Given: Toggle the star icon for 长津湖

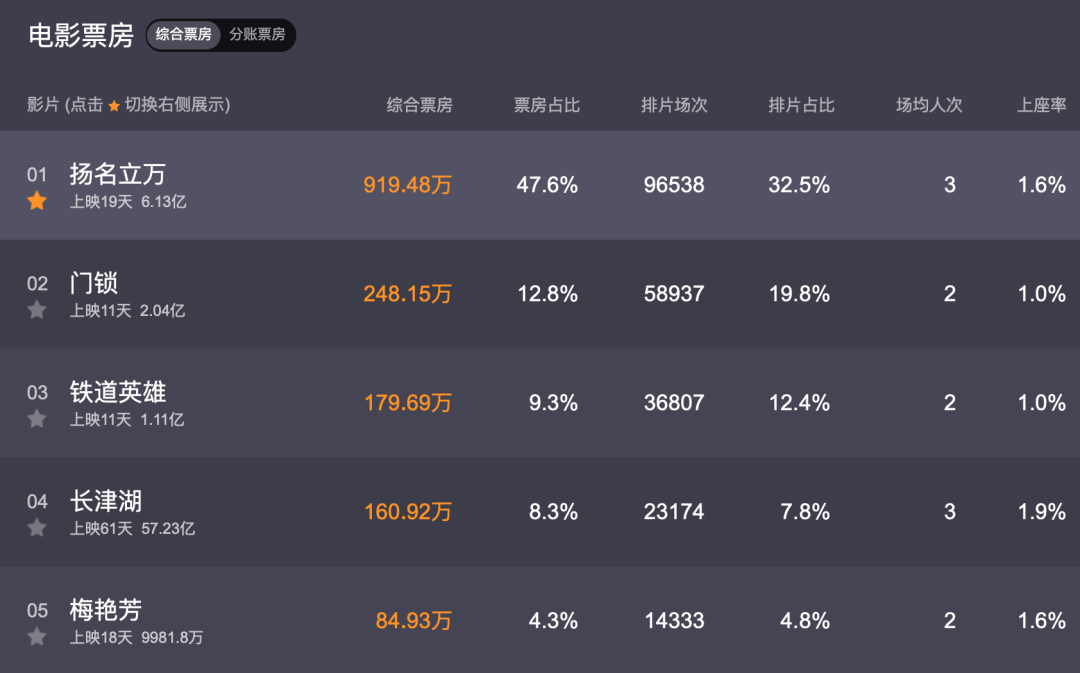Looking at the screenshot, I should coord(37,528).
